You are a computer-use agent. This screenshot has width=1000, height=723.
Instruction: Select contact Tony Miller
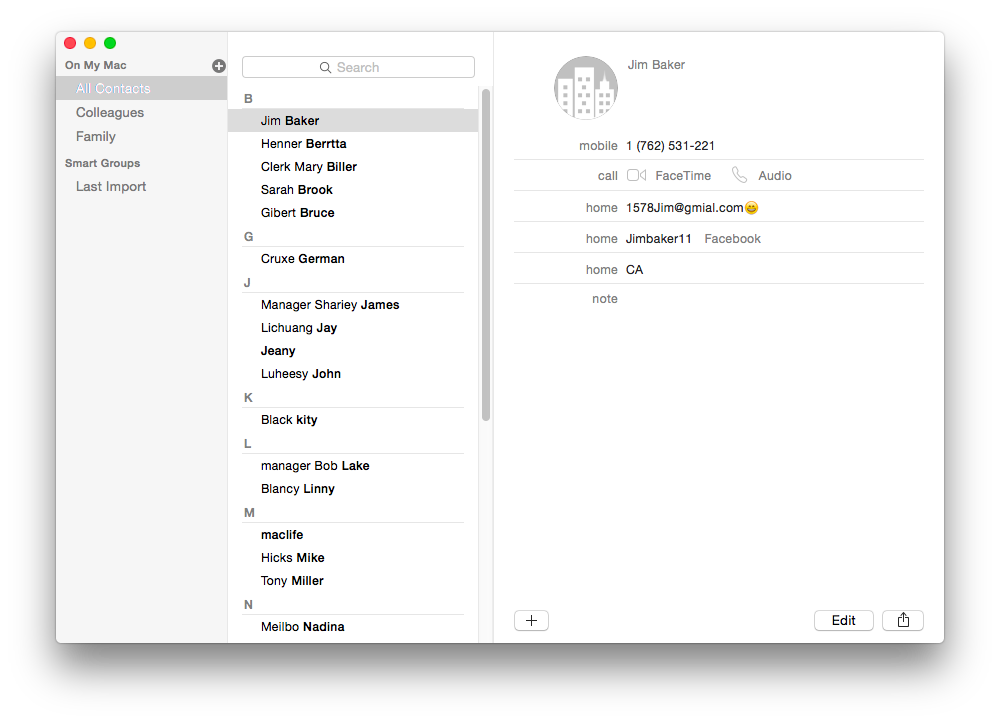click(292, 581)
